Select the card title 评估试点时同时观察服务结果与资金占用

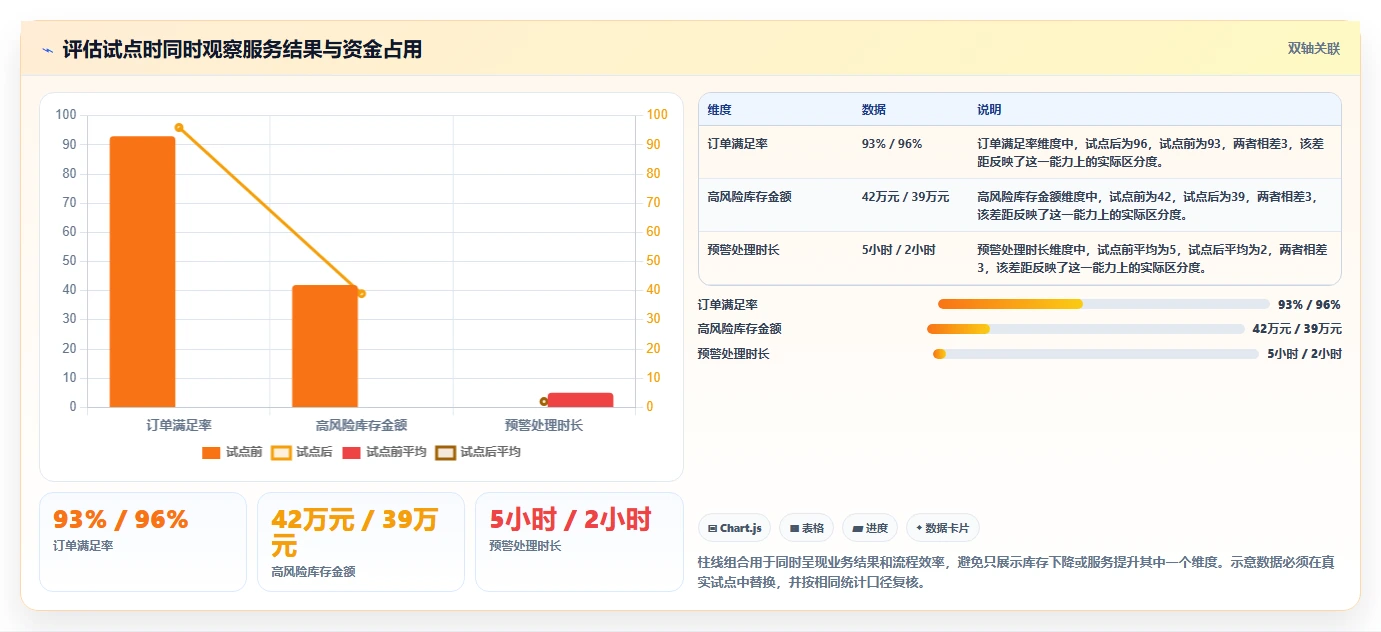click(242, 49)
